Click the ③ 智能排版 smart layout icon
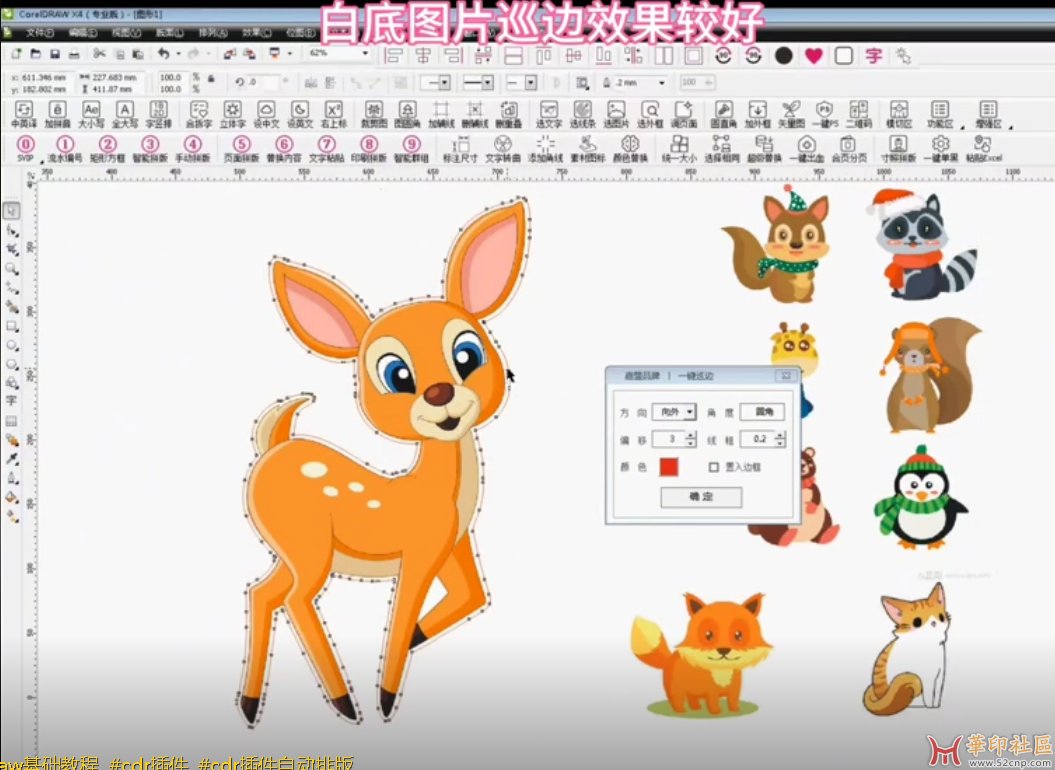 click(150, 149)
